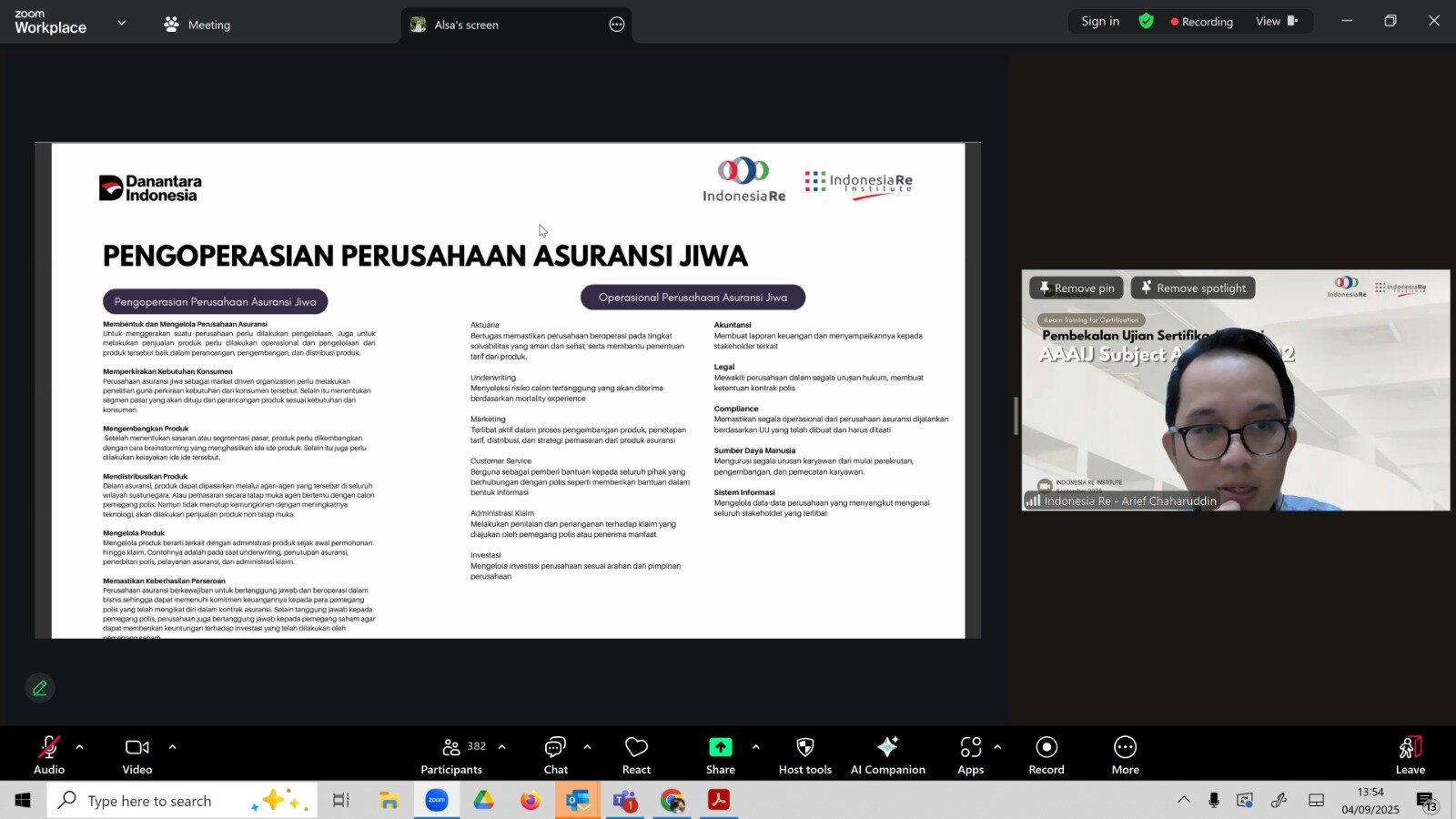Expand the audio options arrow

pyautogui.click(x=80, y=747)
